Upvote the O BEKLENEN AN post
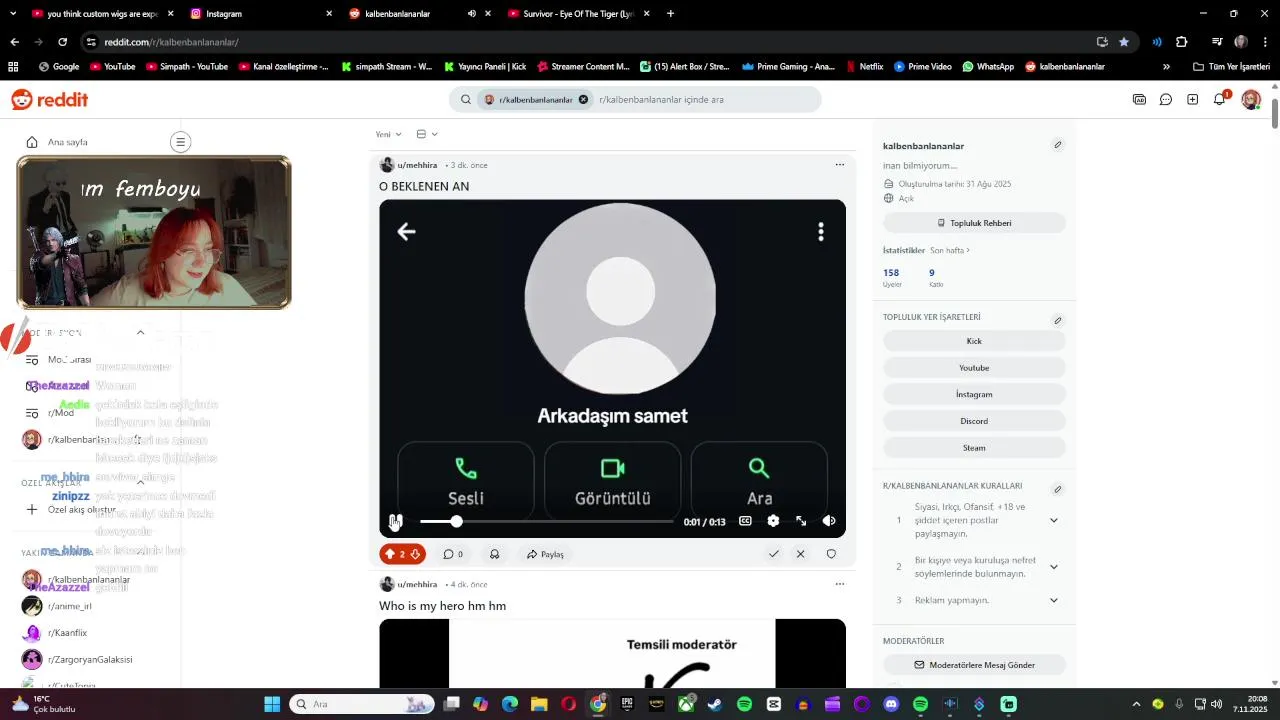The width and height of the screenshot is (1280, 720). pyautogui.click(x=390, y=554)
